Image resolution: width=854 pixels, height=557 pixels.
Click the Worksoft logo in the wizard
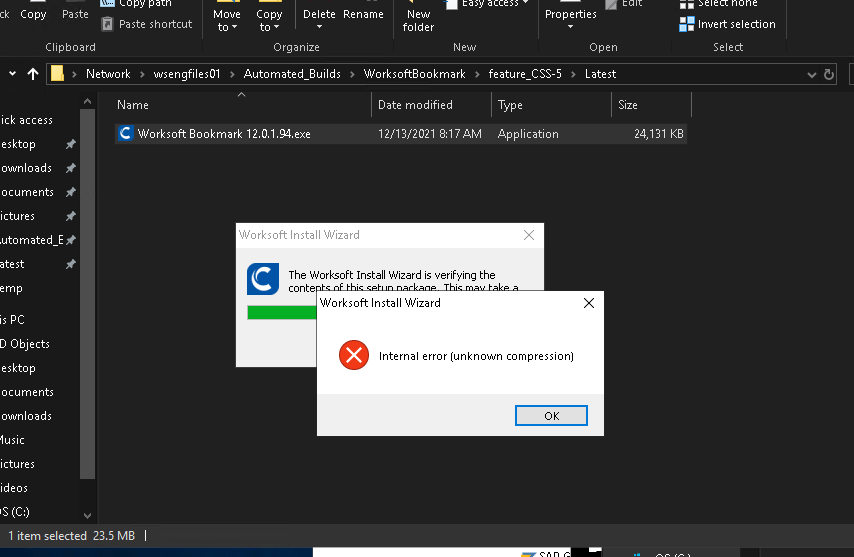[x=263, y=279]
